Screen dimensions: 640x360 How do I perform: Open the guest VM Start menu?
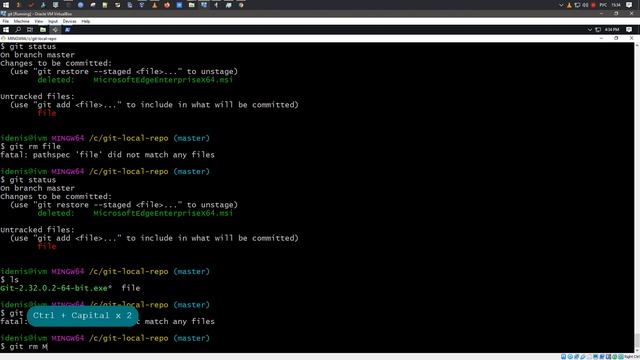(6, 29)
